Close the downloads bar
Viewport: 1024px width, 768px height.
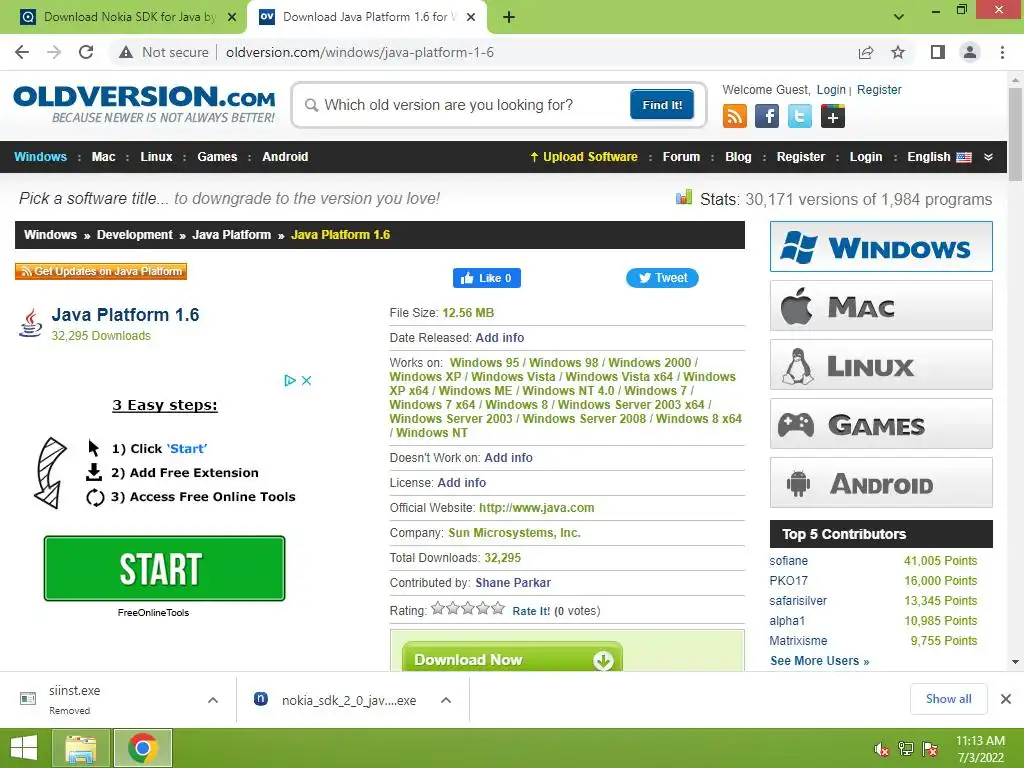coord(1006,699)
